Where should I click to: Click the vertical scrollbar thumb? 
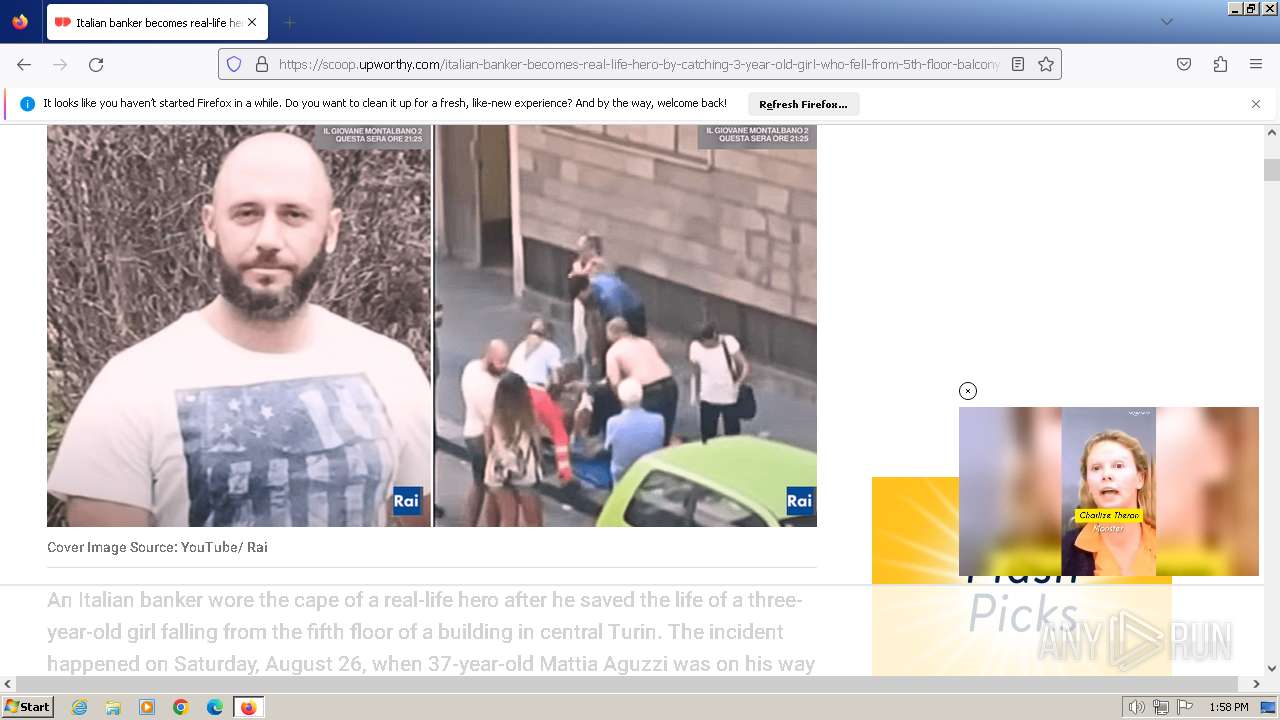[1272, 170]
